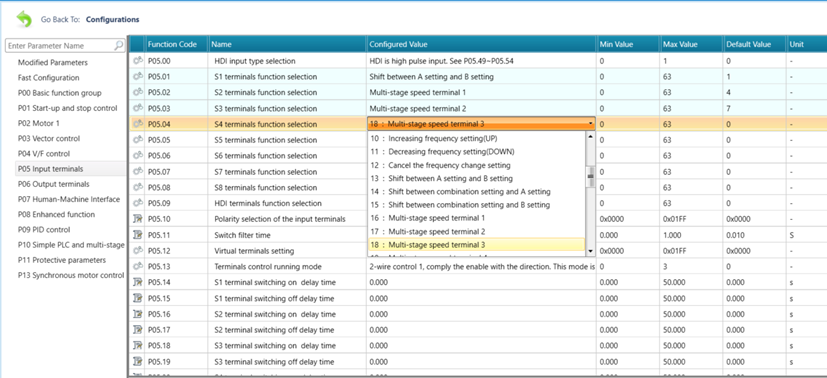
Task: Choose option 12 Cancel the frequency change setting
Action: pyautogui.click(x=476, y=165)
